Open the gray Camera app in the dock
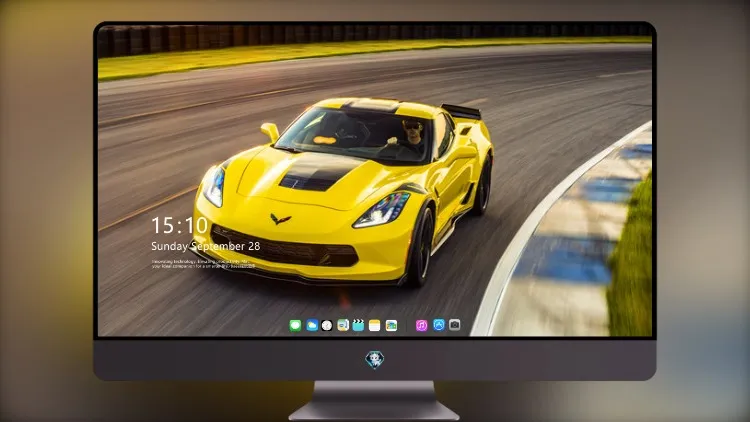The image size is (750, 422). pos(455,325)
